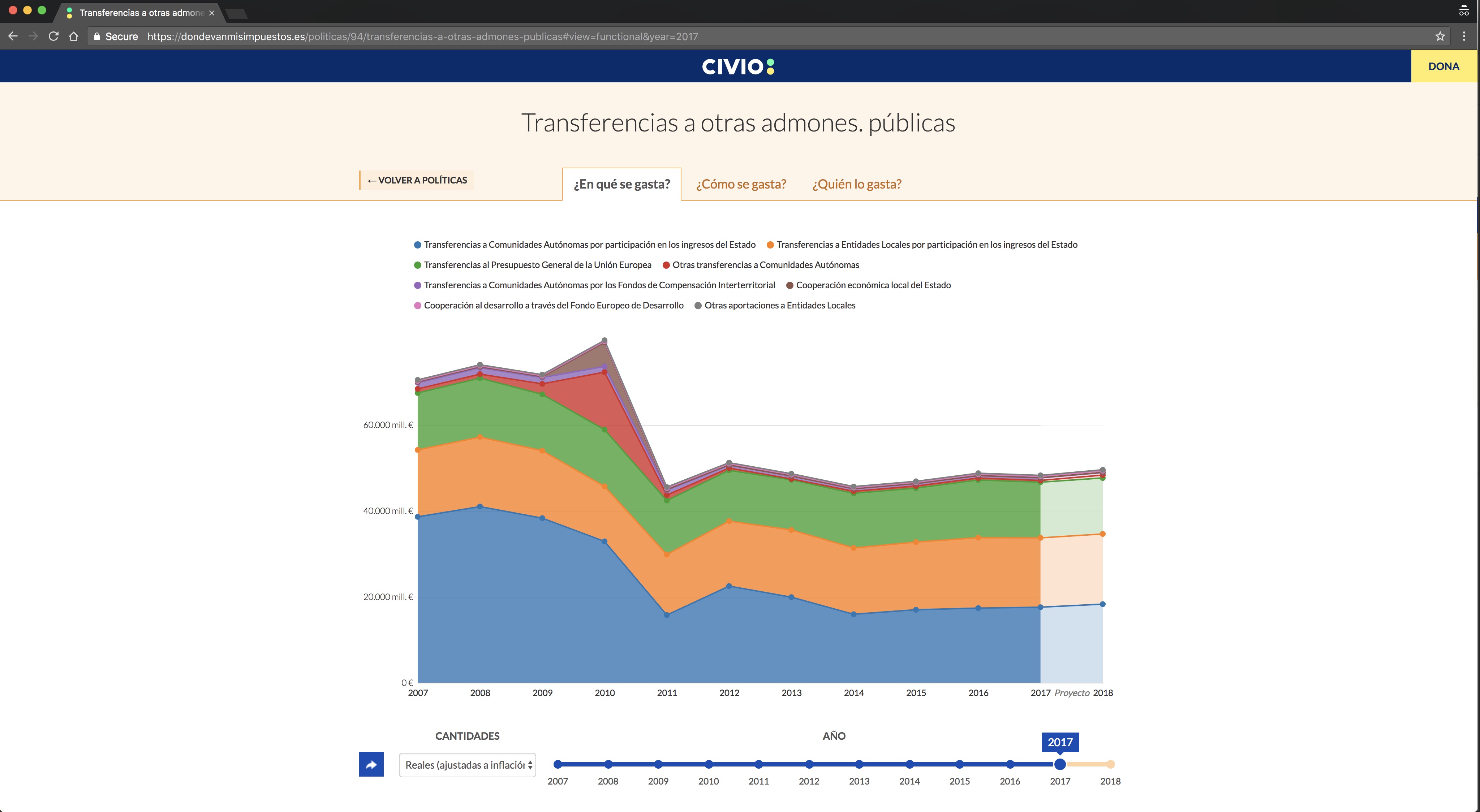Switch to ¿Quién lo gasta? tab
The width and height of the screenshot is (1480, 812).
point(857,184)
